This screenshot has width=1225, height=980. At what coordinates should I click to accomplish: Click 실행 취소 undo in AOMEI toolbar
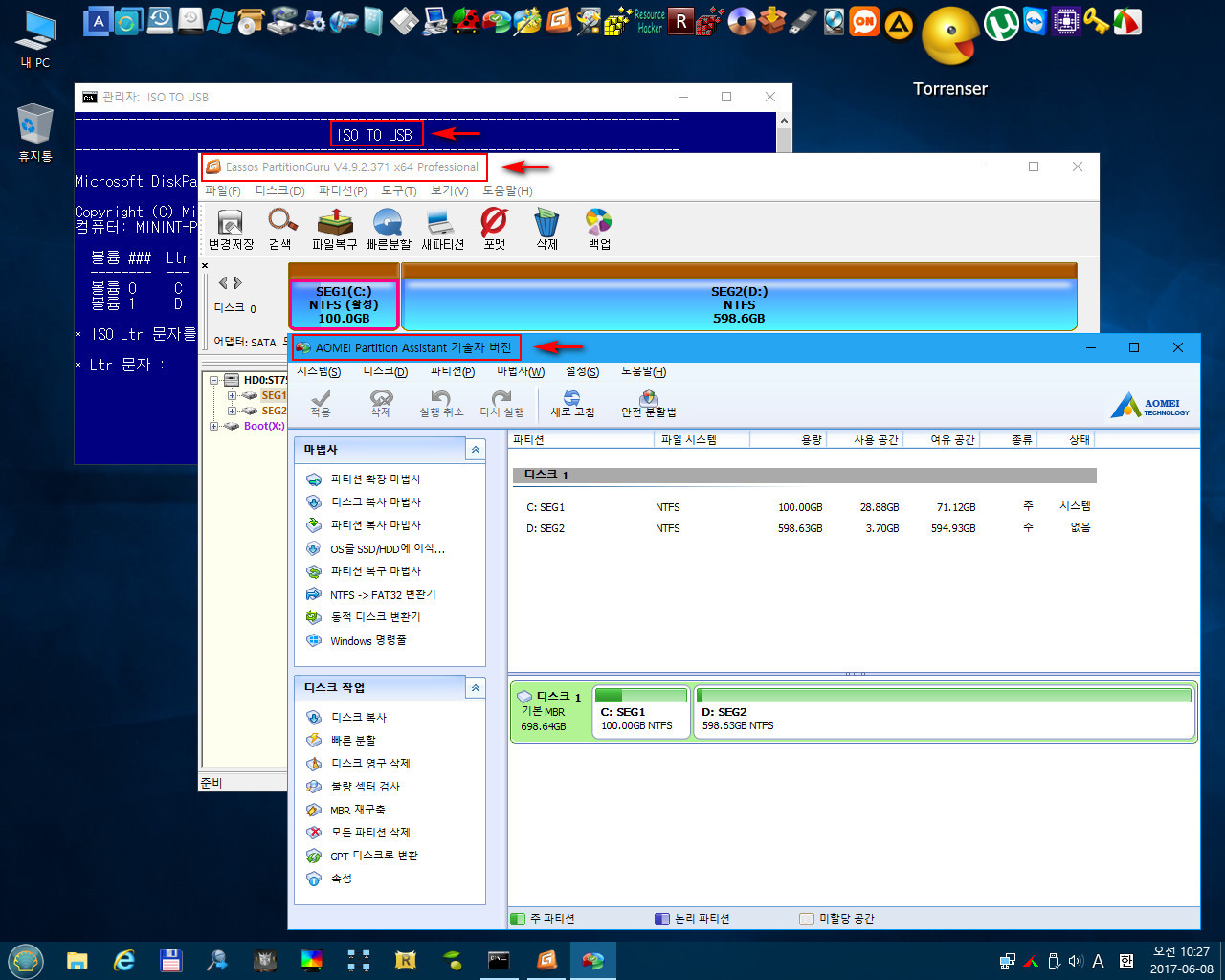(441, 403)
